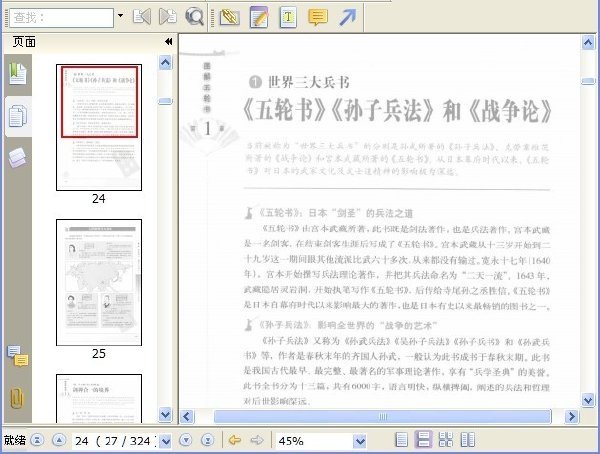Click the page number field 24
This screenshot has height=454, width=600.
click(x=115, y=441)
